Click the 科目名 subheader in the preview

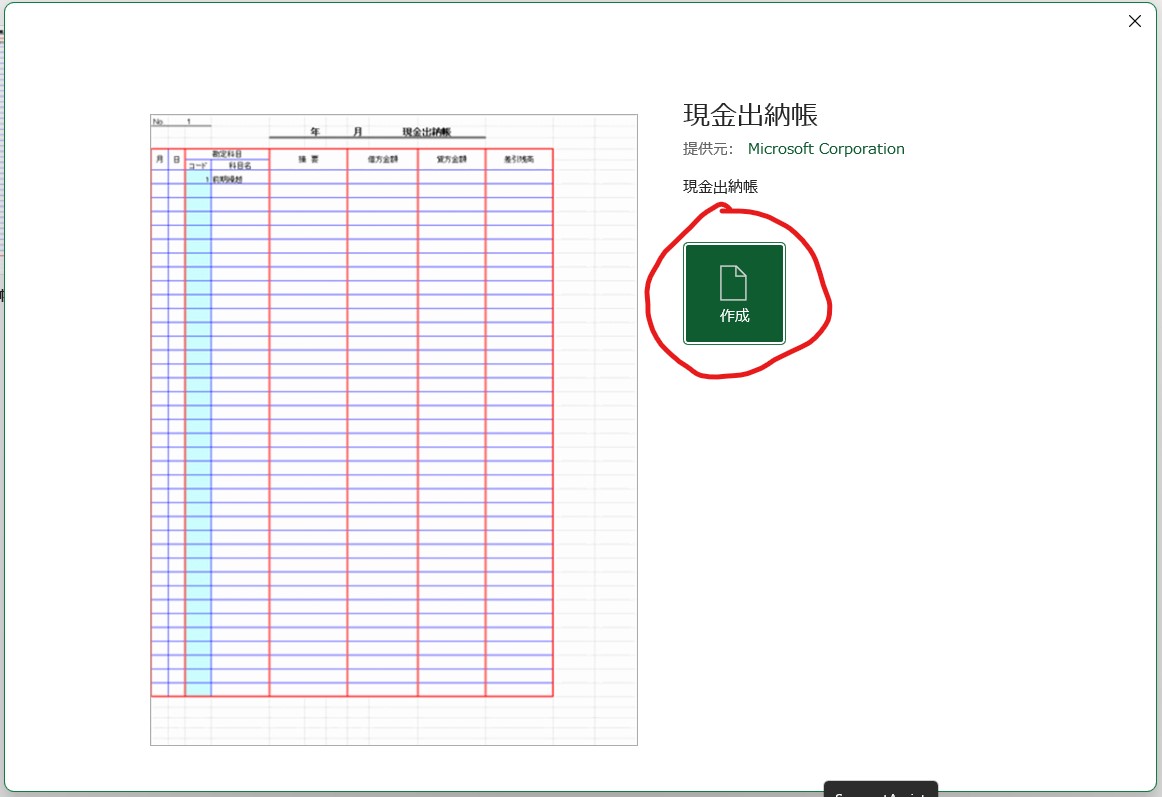pos(240,166)
